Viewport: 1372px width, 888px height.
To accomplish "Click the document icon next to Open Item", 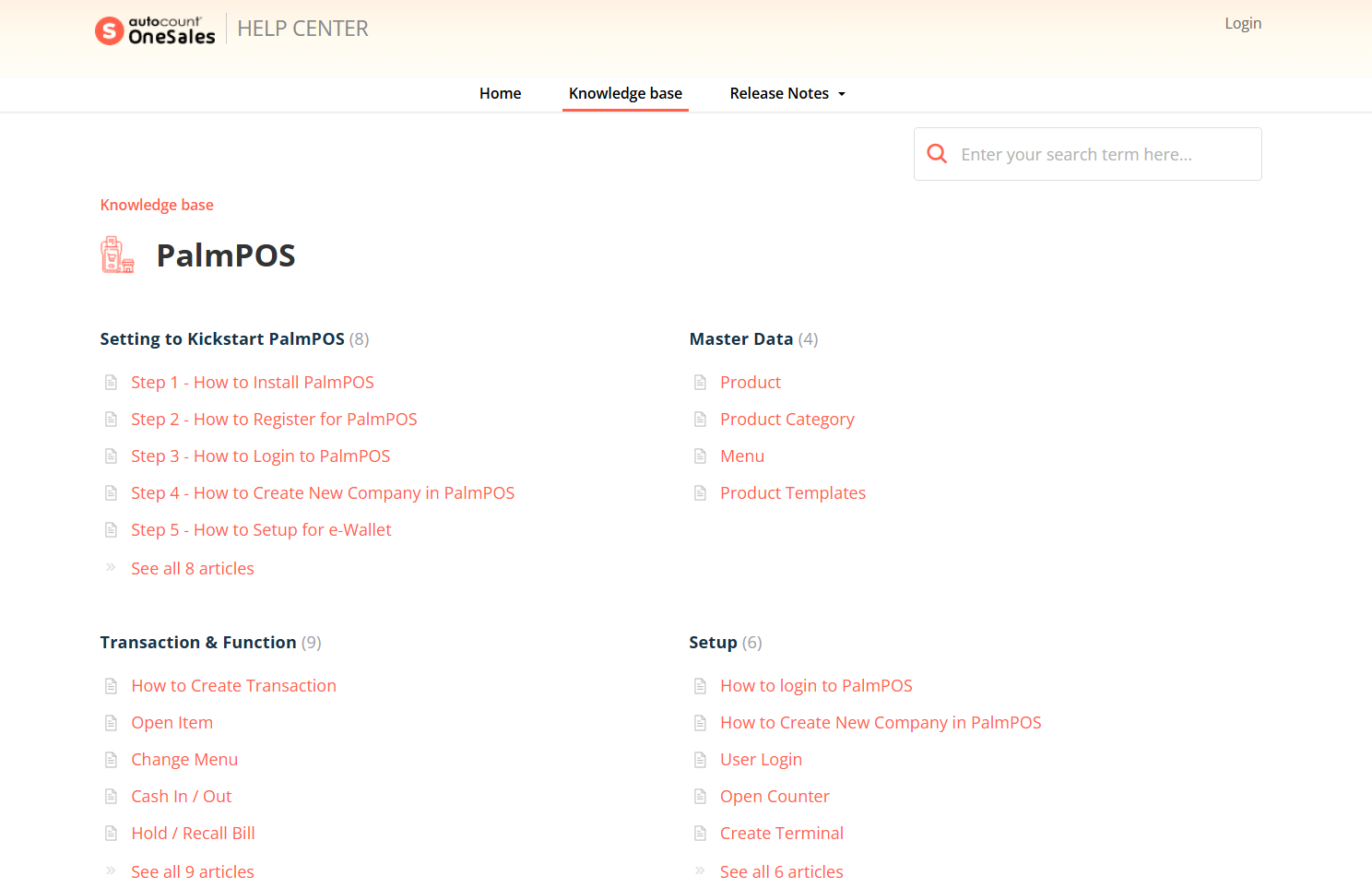I will (111, 723).
